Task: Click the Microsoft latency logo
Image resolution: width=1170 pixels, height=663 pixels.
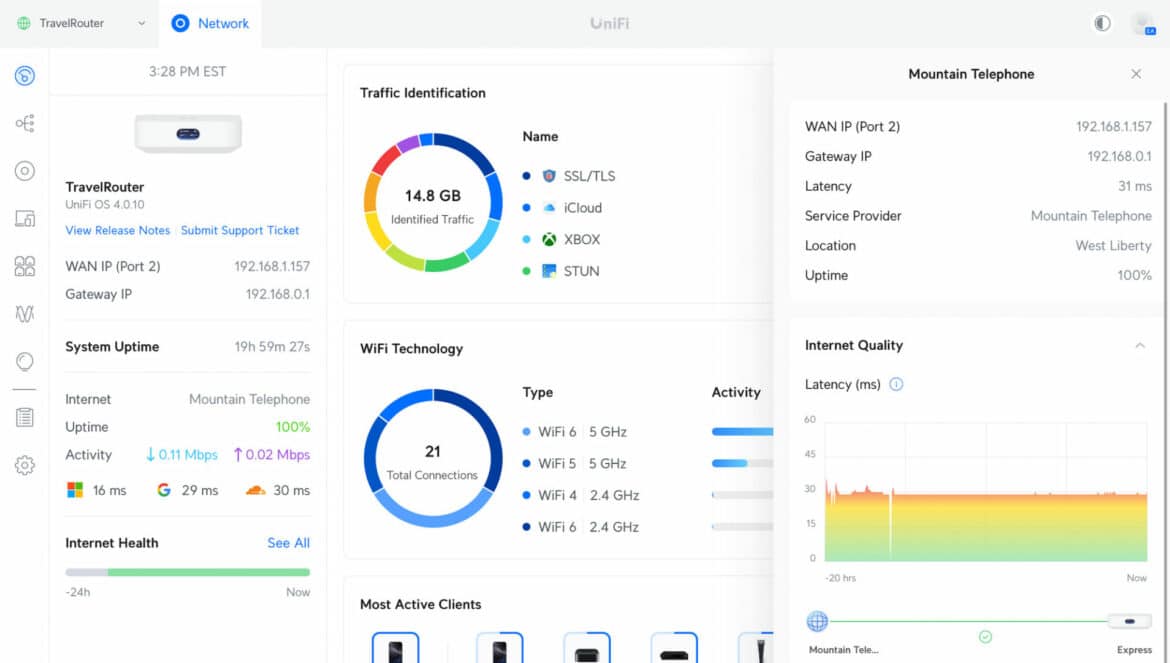Action: coord(75,490)
